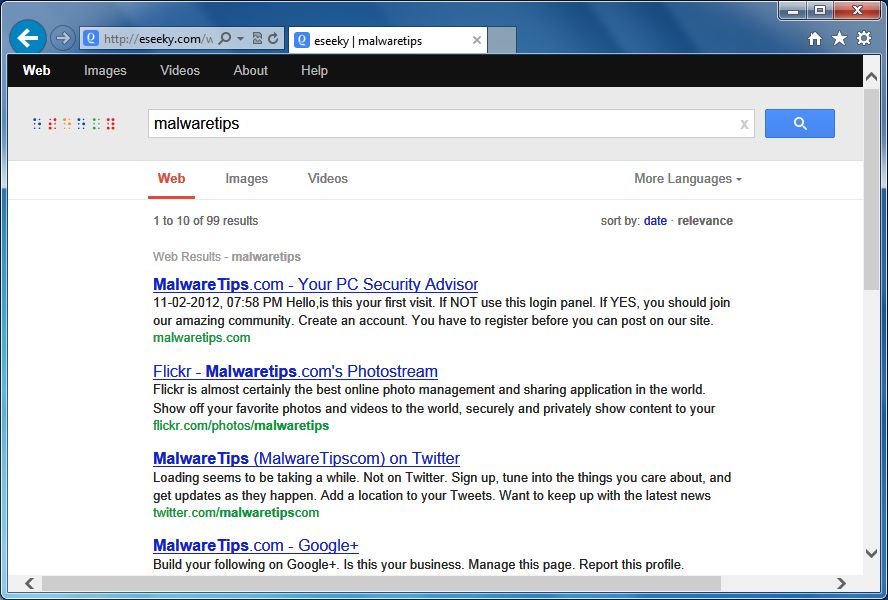This screenshot has height=600, width=888.
Task: Open MalwareTips.com - Your PC Security Advisor result
Action: pyautogui.click(x=315, y=284)
